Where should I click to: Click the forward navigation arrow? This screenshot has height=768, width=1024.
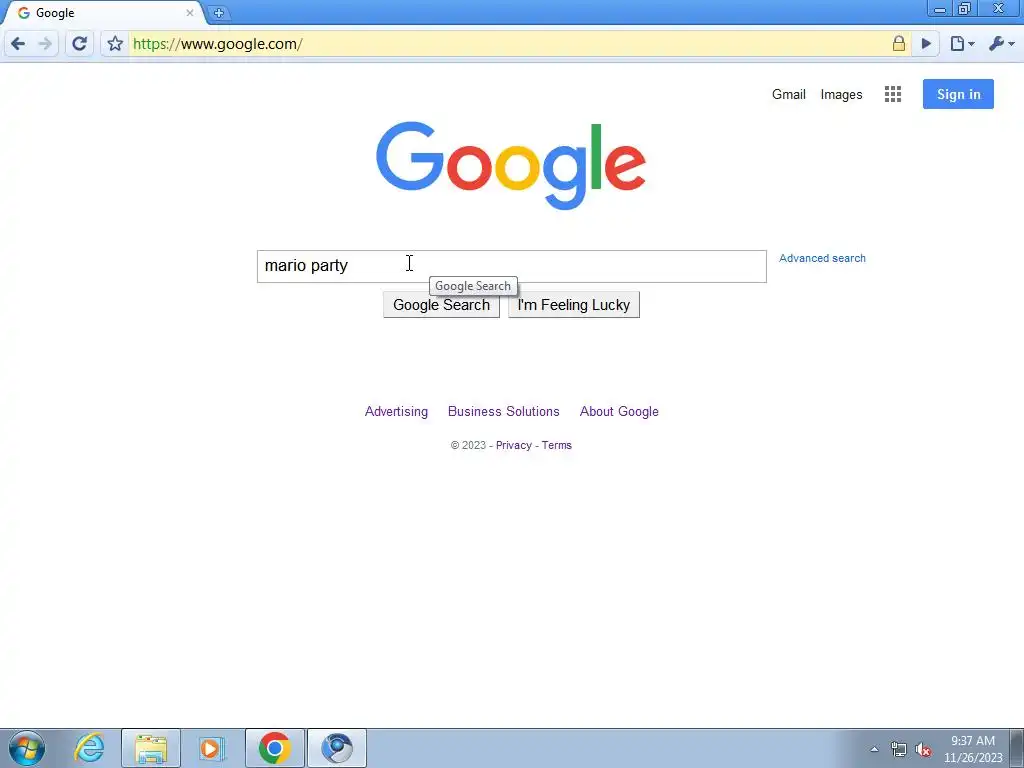(x=45, y=44)
